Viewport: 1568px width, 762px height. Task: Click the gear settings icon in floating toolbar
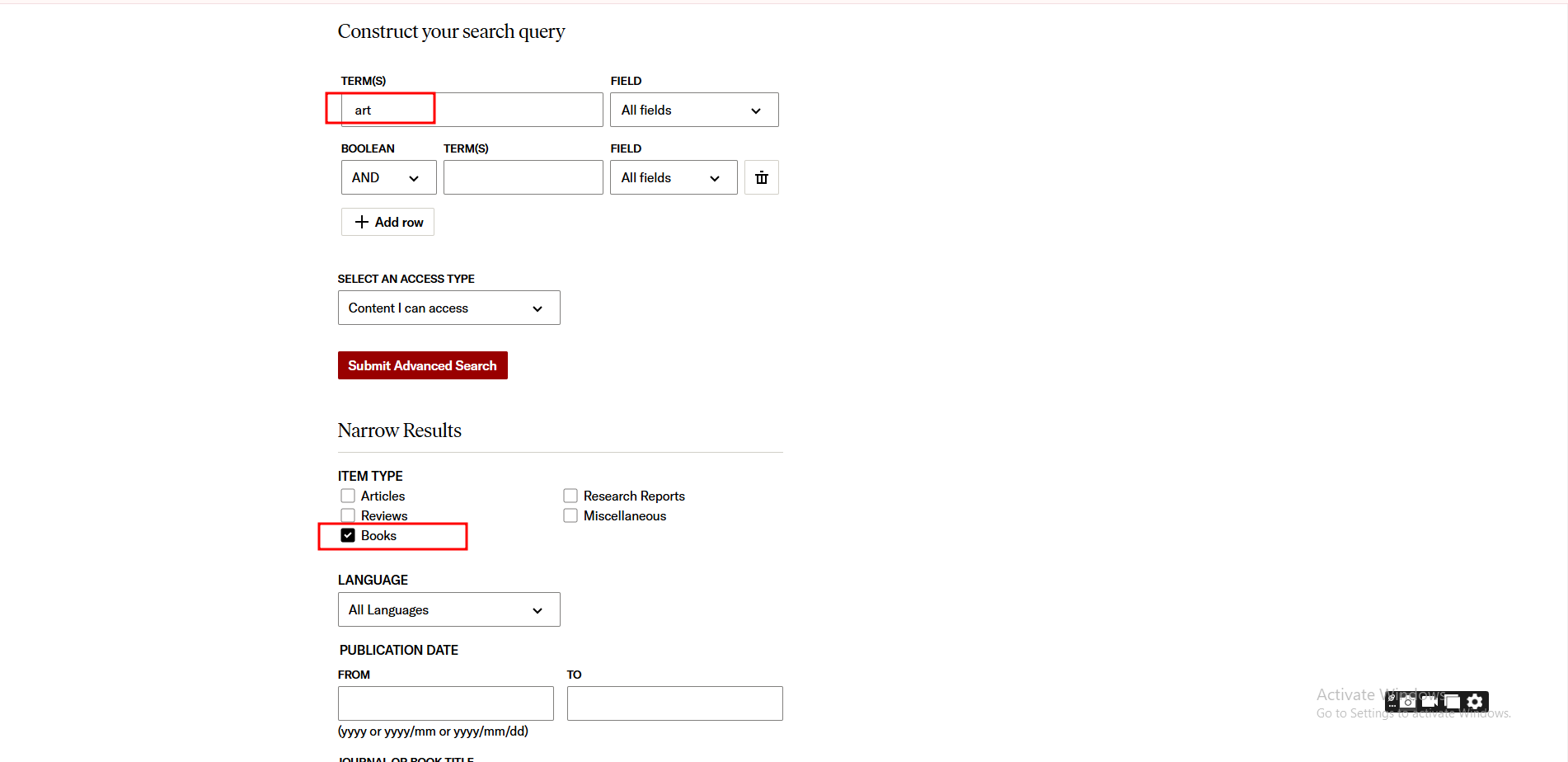tap(1475, 702)
